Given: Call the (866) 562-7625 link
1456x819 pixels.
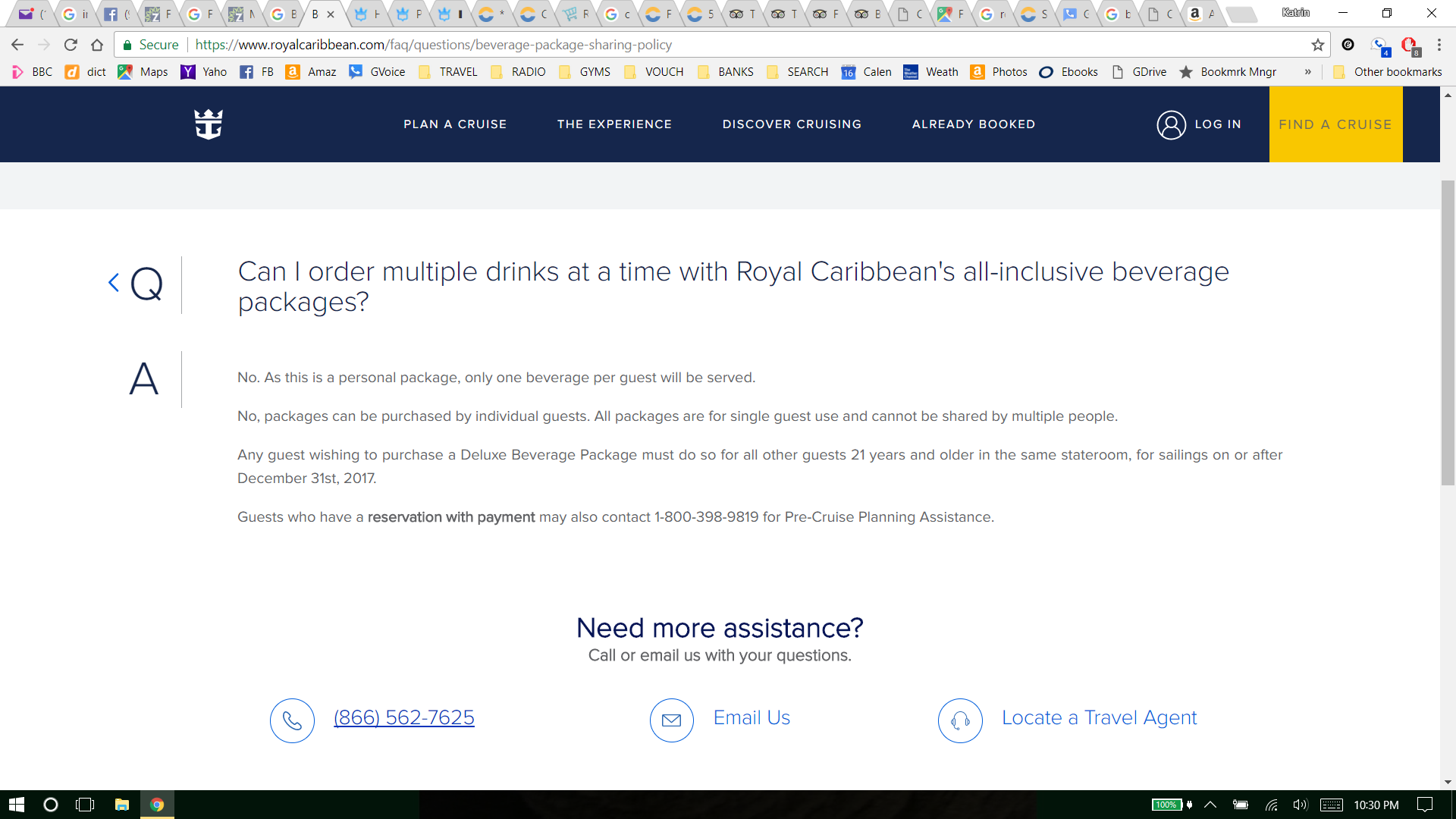Looking at the screenshot, I should coord(403,717).
